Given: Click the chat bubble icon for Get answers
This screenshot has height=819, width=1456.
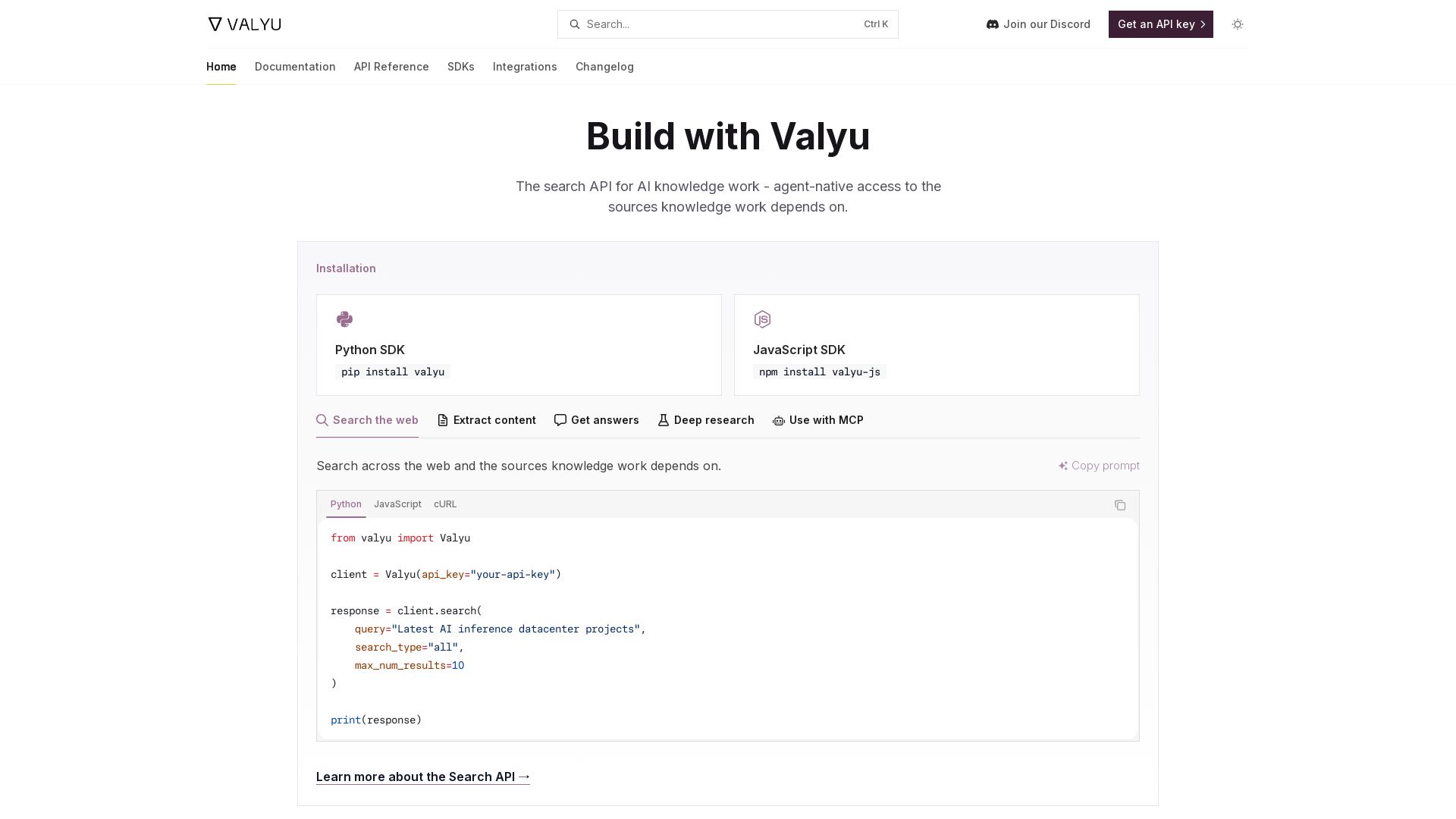Looking at the screenshot, I should point(560,420).
